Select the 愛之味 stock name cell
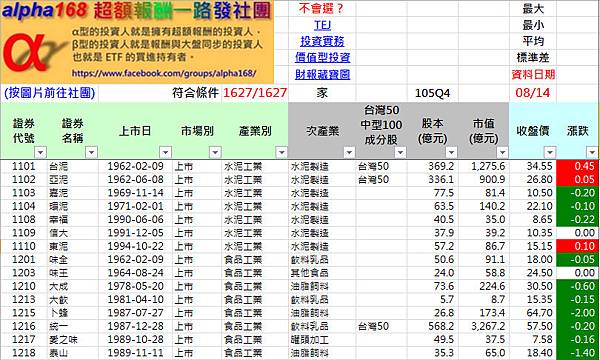 click(73, 340)
